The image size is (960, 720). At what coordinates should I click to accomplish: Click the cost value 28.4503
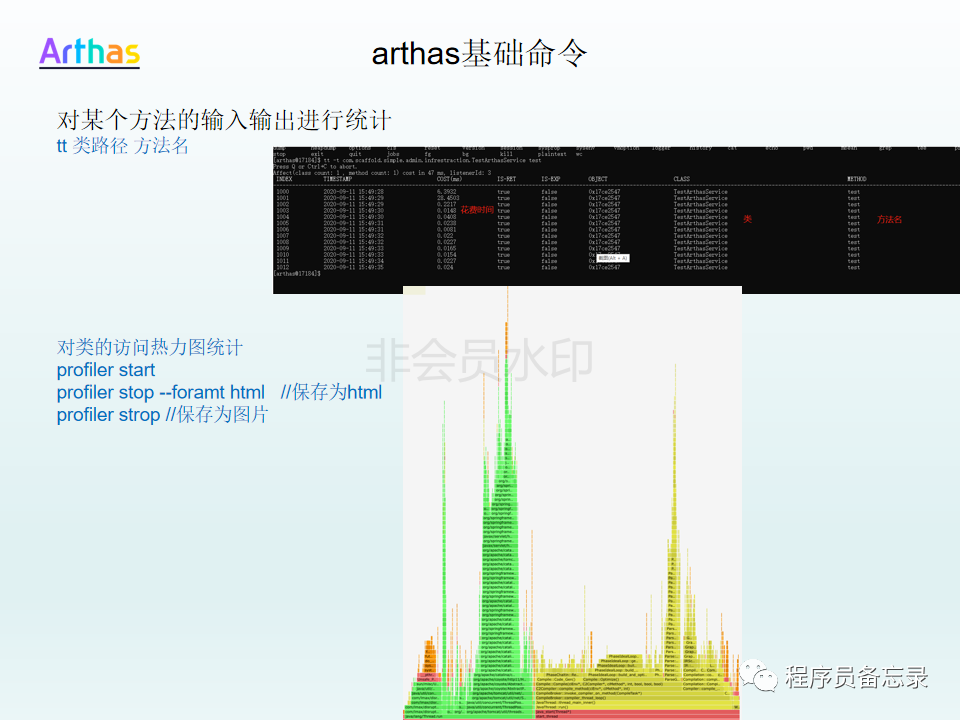pos(448,198)
